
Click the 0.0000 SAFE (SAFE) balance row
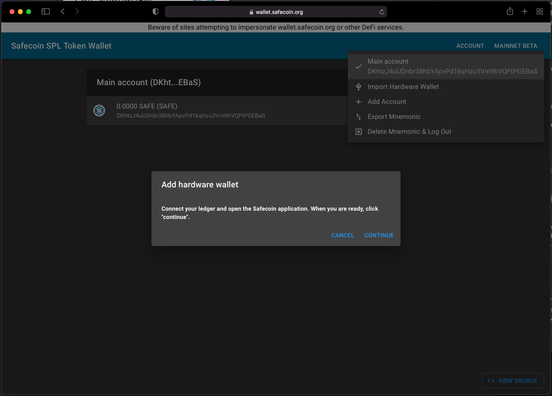click(x=217, y=111)
